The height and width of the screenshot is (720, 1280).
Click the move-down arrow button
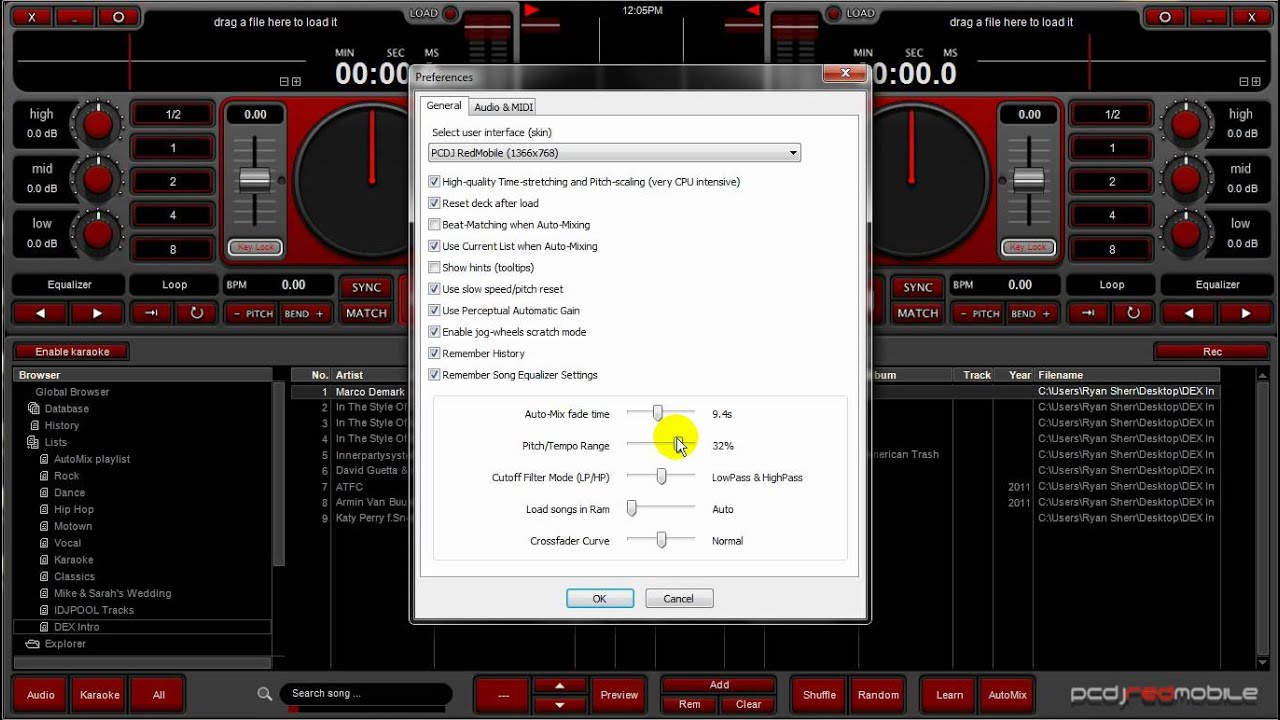pyautogui.click(x=559, y=704)
